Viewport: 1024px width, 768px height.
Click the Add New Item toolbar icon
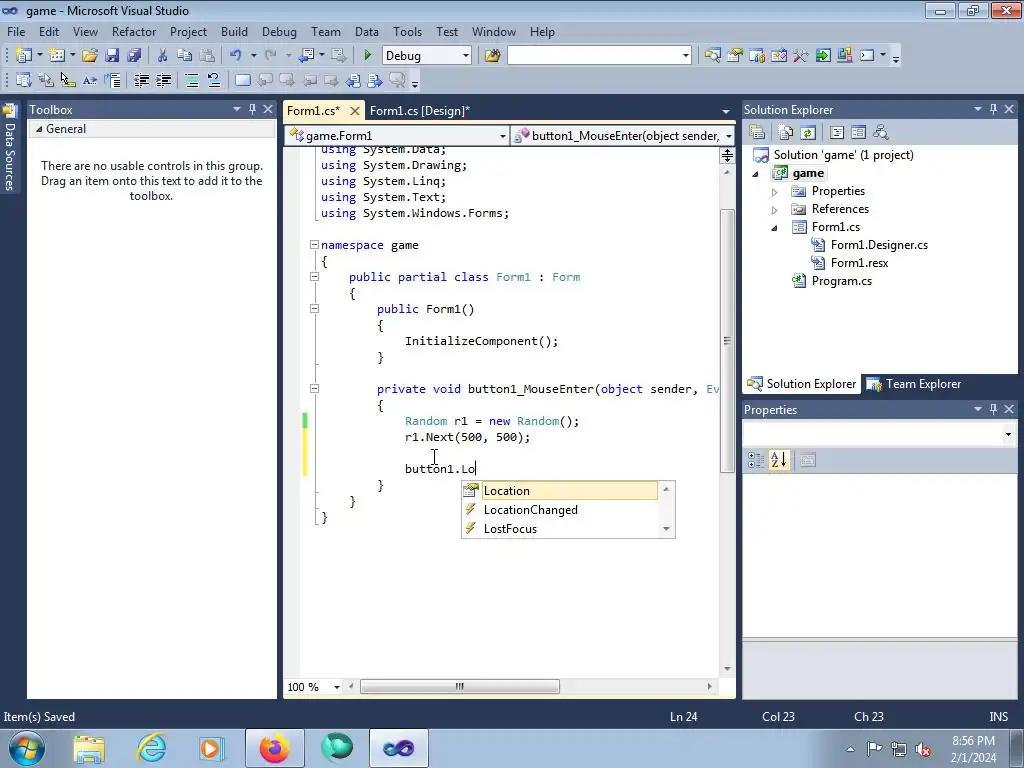[x=57, y=56]
